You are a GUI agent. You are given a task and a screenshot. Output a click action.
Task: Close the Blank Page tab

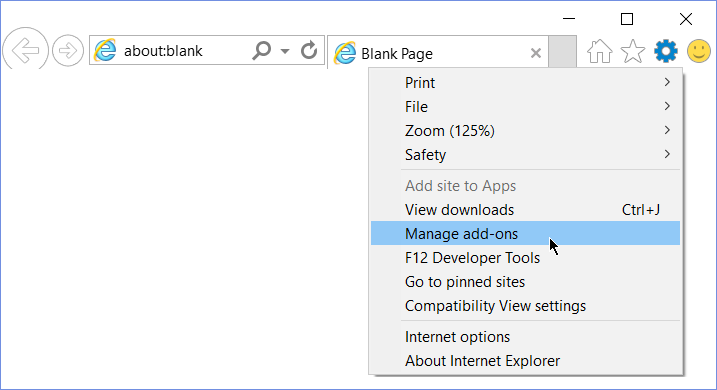click(x=536, y=53)
